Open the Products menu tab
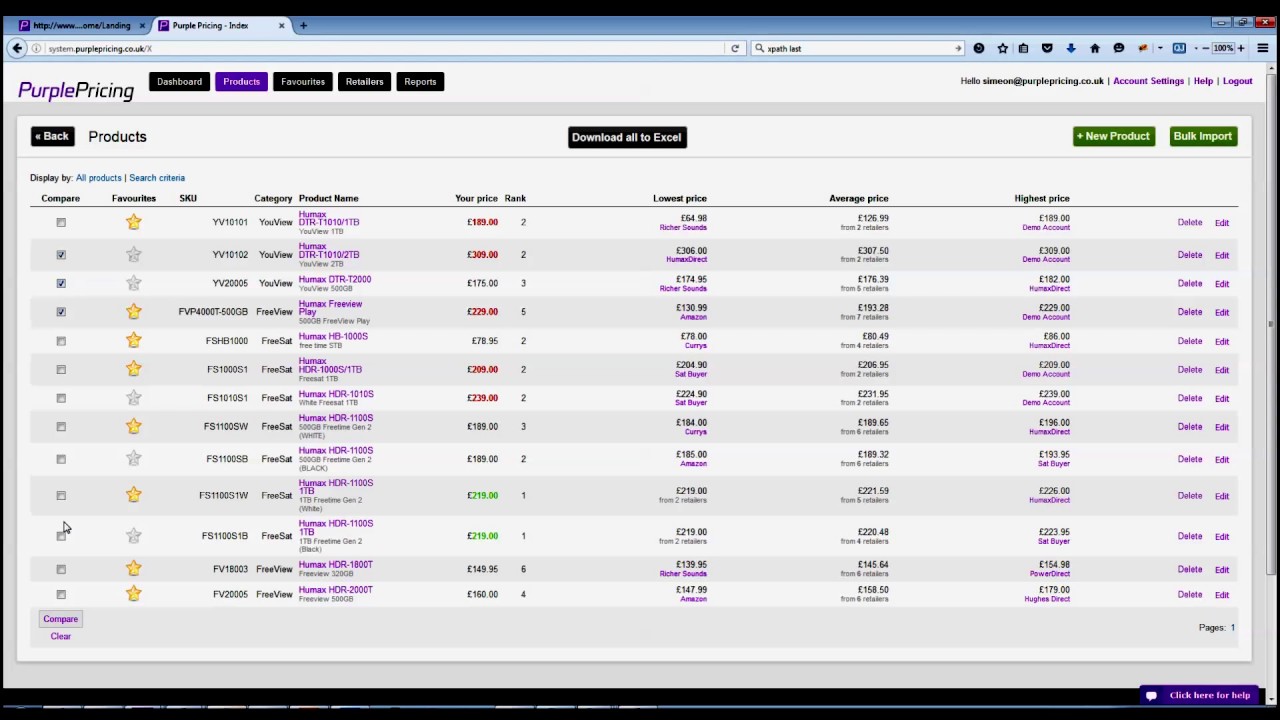The image size is (1280, 720). click(x=241, y=82)
